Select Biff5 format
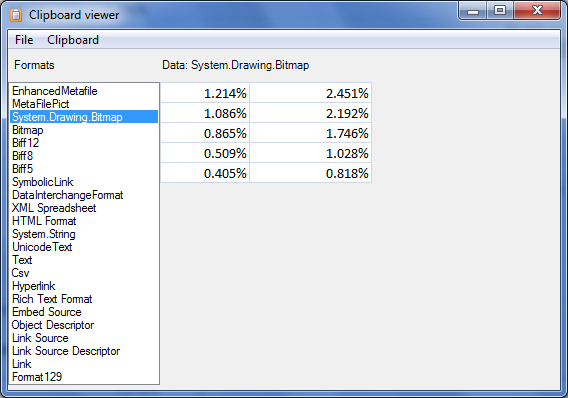568x398 pixels. tap(84, 169)
